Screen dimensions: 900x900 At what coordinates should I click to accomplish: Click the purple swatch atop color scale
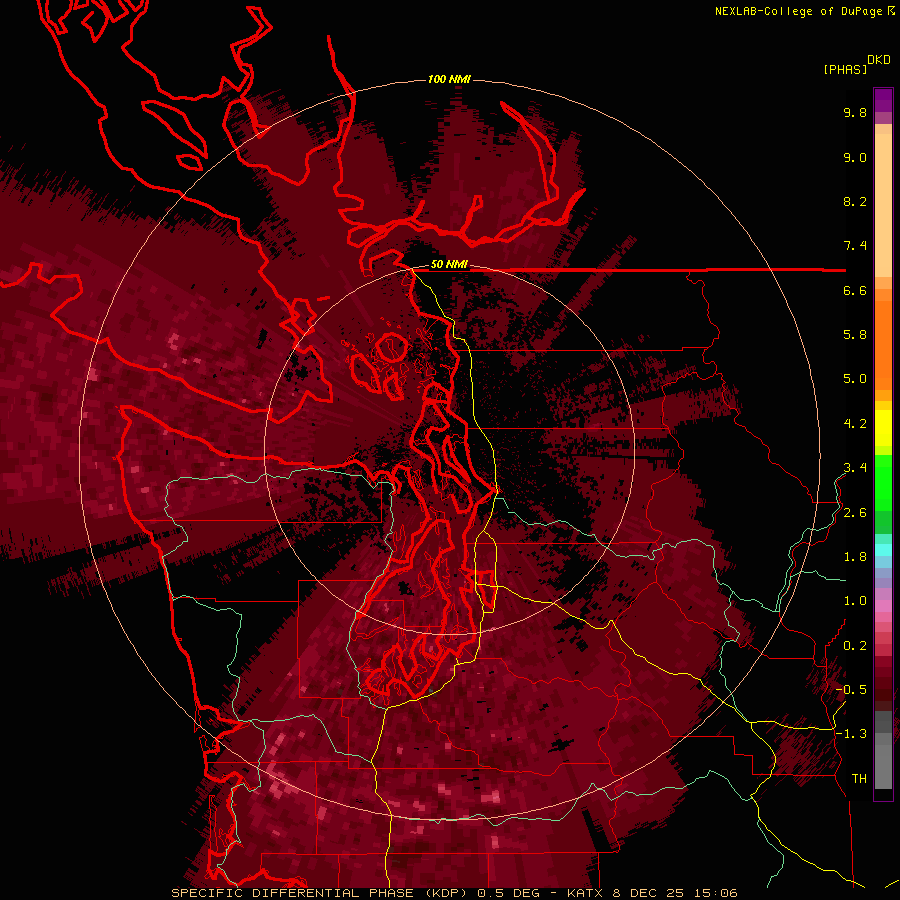(883, 100)
